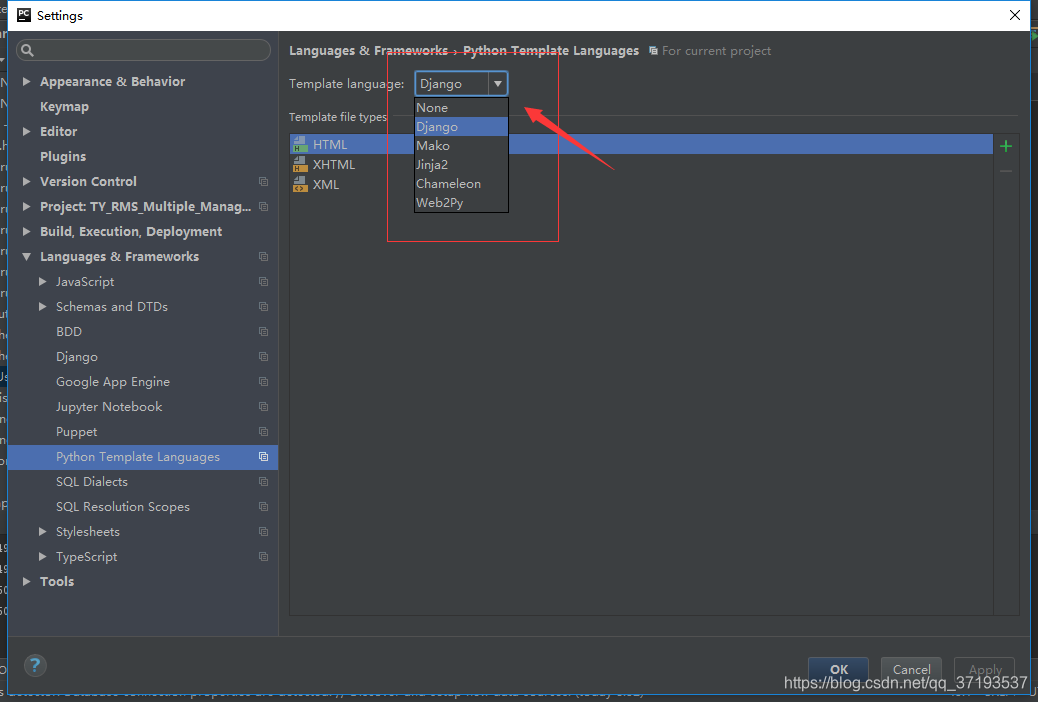Choose Web2Py from the template language list
The width and height of the screenshot is (1038, 702).
461,203
